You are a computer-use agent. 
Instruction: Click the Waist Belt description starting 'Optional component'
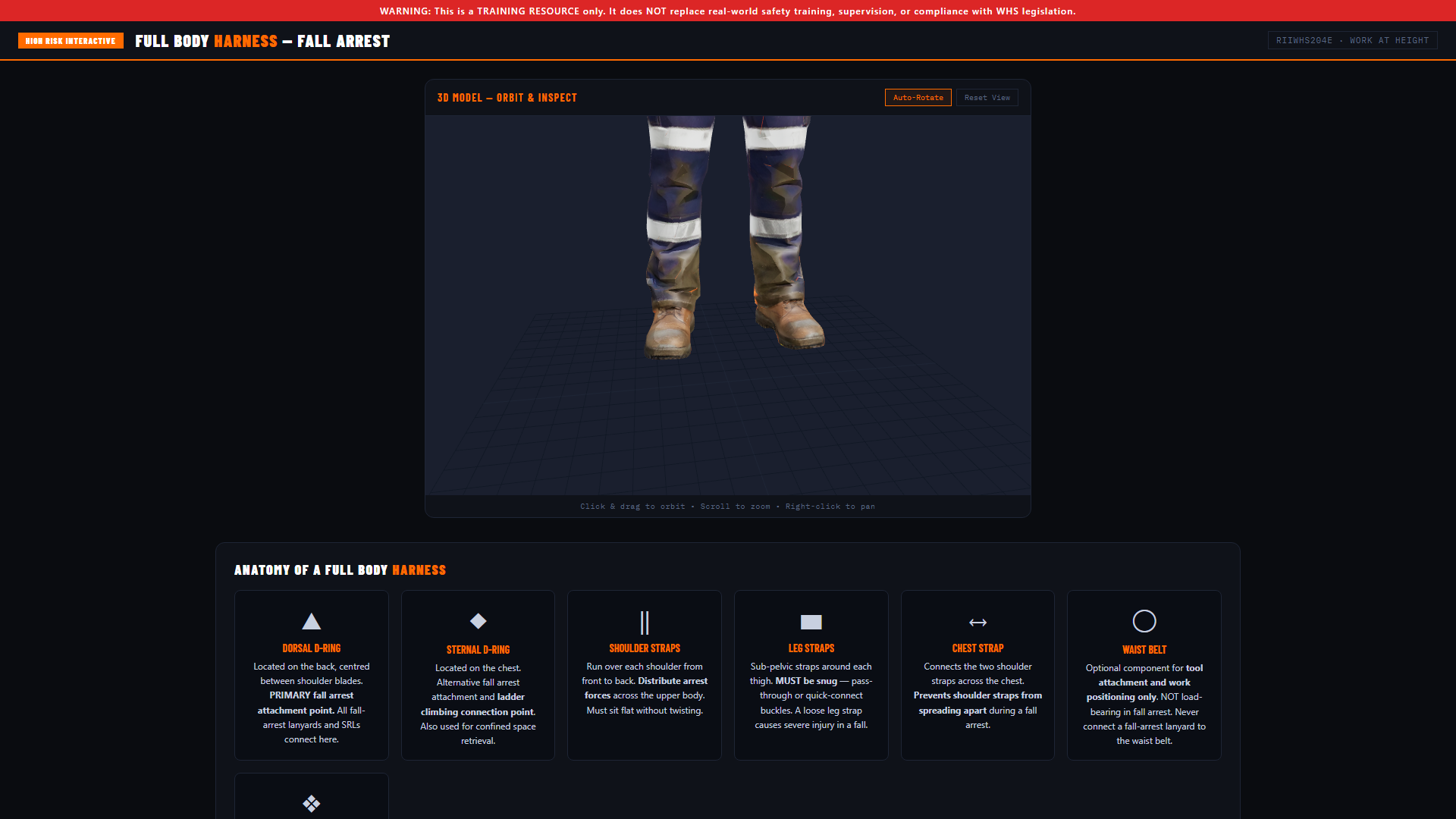coord(1144,704)
